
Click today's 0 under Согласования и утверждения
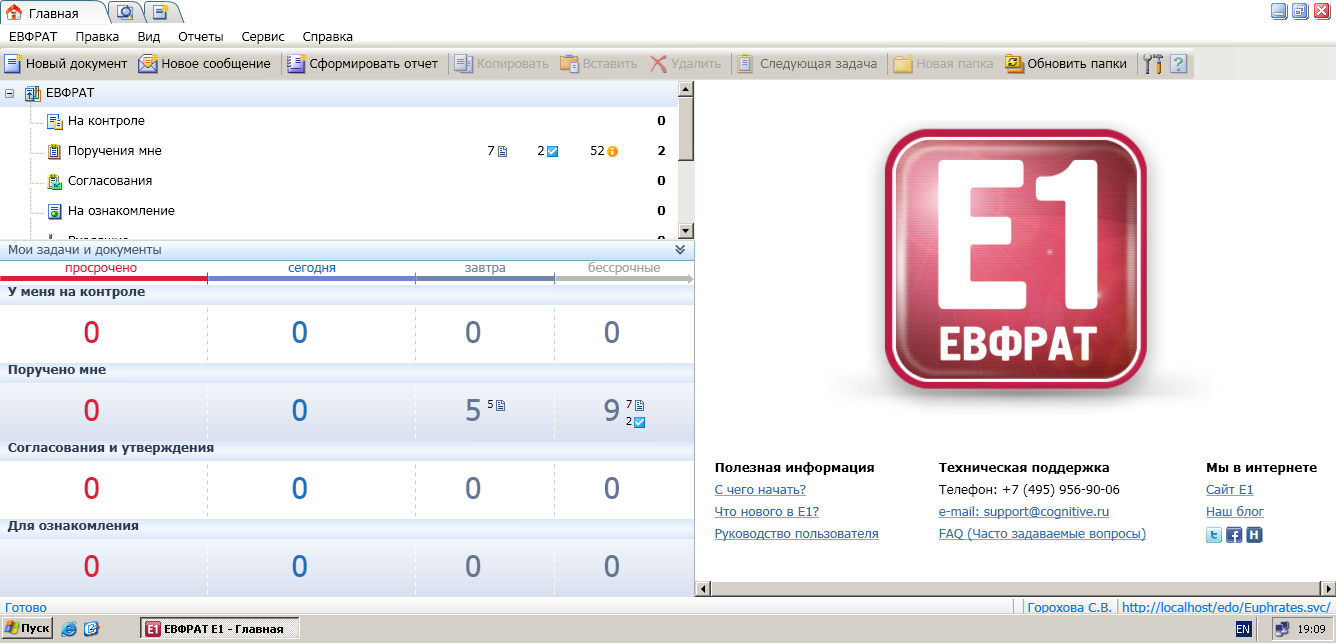tap(299, 489)
